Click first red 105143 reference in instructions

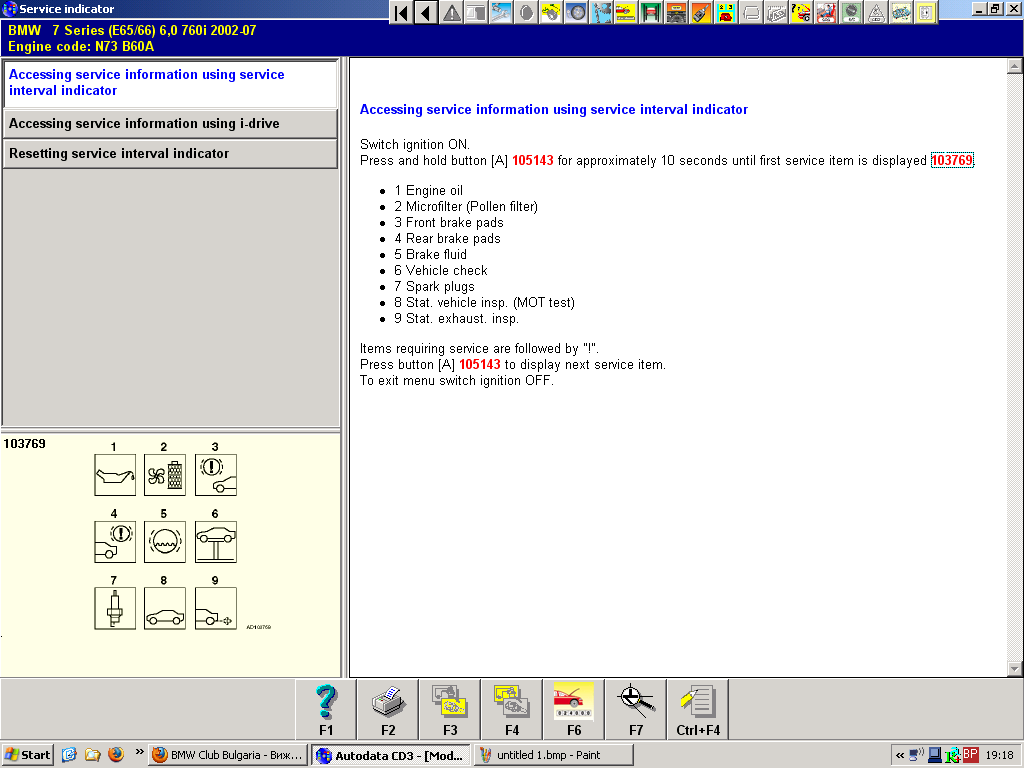(532, 161)
